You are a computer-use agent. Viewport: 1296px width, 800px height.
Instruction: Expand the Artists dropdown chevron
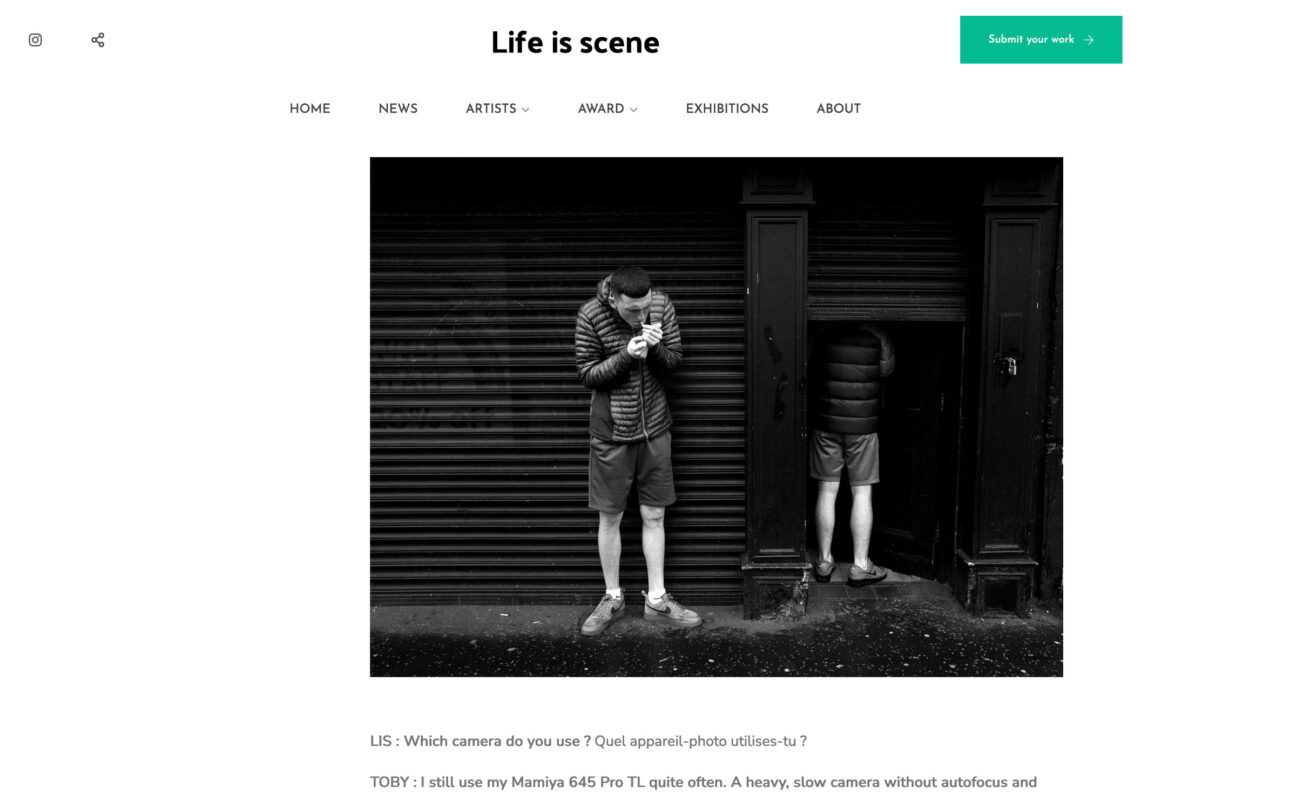526,110
